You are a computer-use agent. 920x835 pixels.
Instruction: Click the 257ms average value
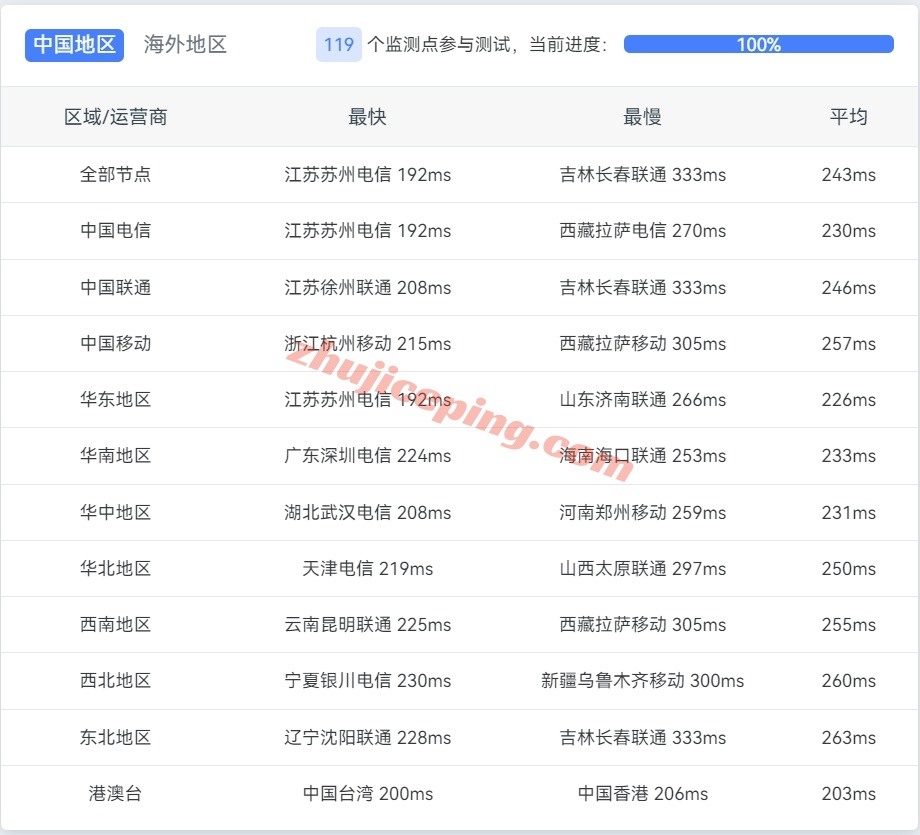[848, 343]
